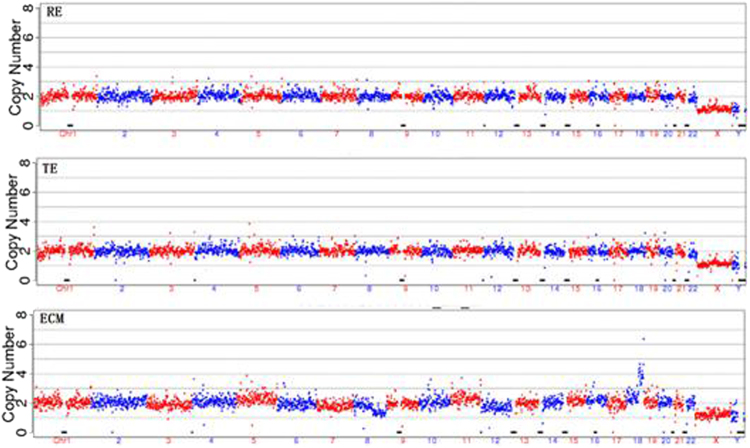This screenshot has width=750, height=448.
Task: Click chromosome X label under the RE plot
Action: (x=717, y=134)
